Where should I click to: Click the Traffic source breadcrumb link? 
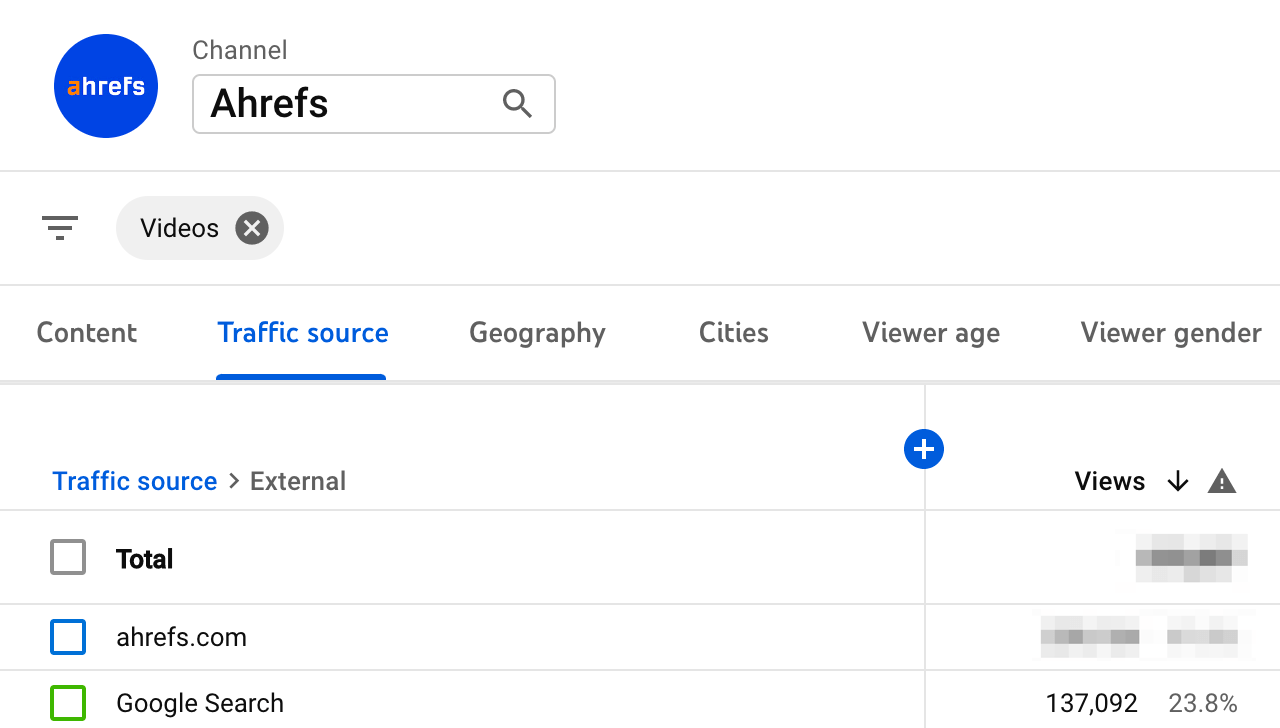tap(134, 481)
